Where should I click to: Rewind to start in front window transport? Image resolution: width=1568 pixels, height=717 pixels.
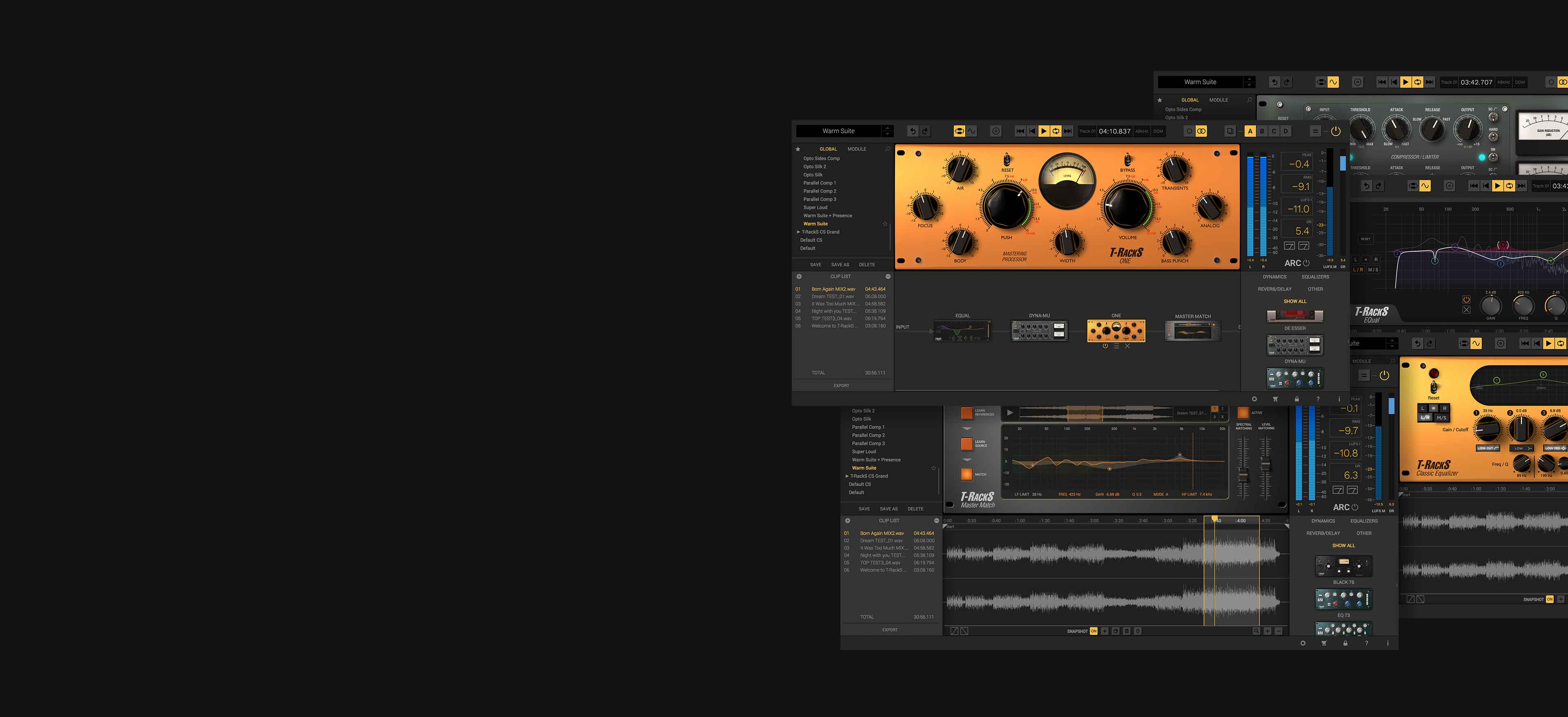pos(1032,131)
